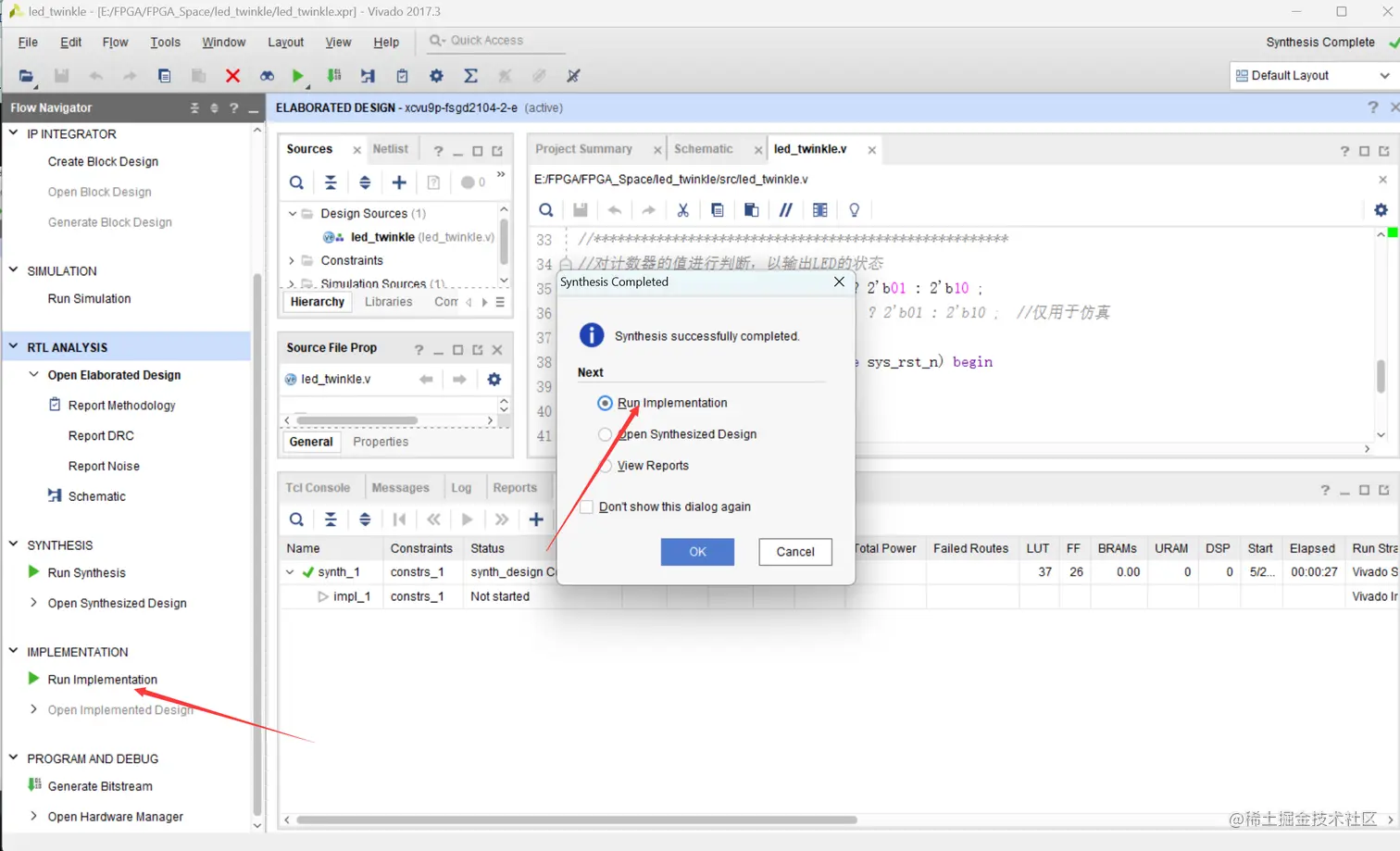The image size is (1400, 851).
Task: Add sources with the plus icon
Action: 399,182
